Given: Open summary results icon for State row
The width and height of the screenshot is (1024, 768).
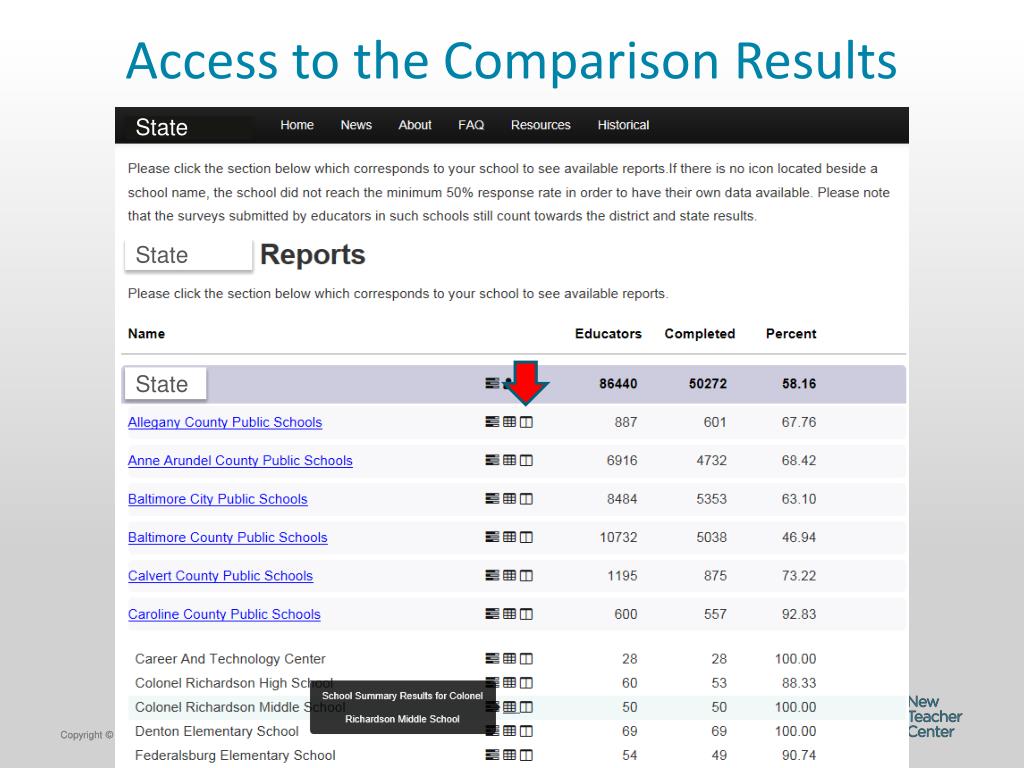Looking at the screenshot, I should coord(492,383).
